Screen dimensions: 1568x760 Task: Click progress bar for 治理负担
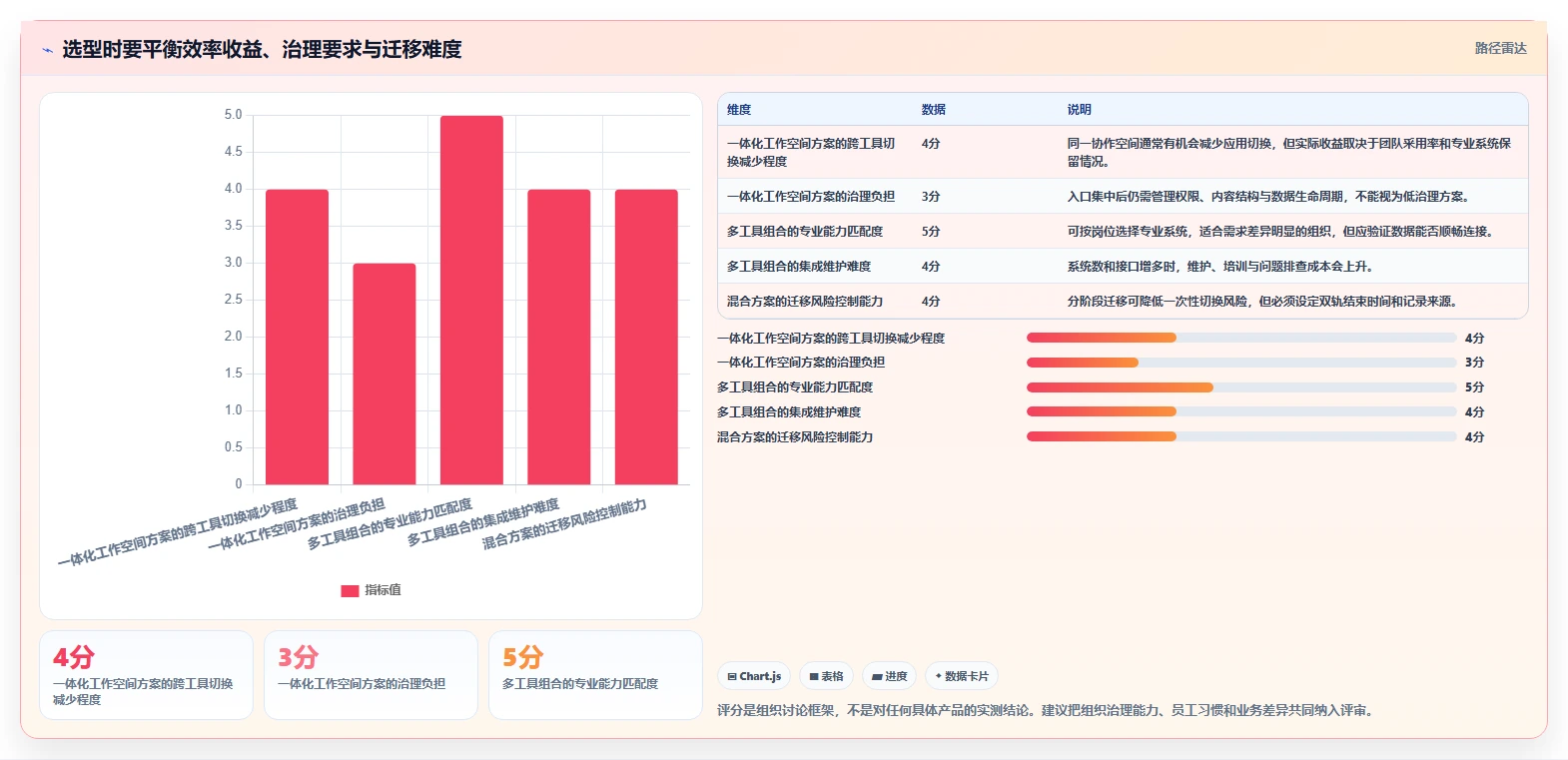click(x=1241, y=363)
